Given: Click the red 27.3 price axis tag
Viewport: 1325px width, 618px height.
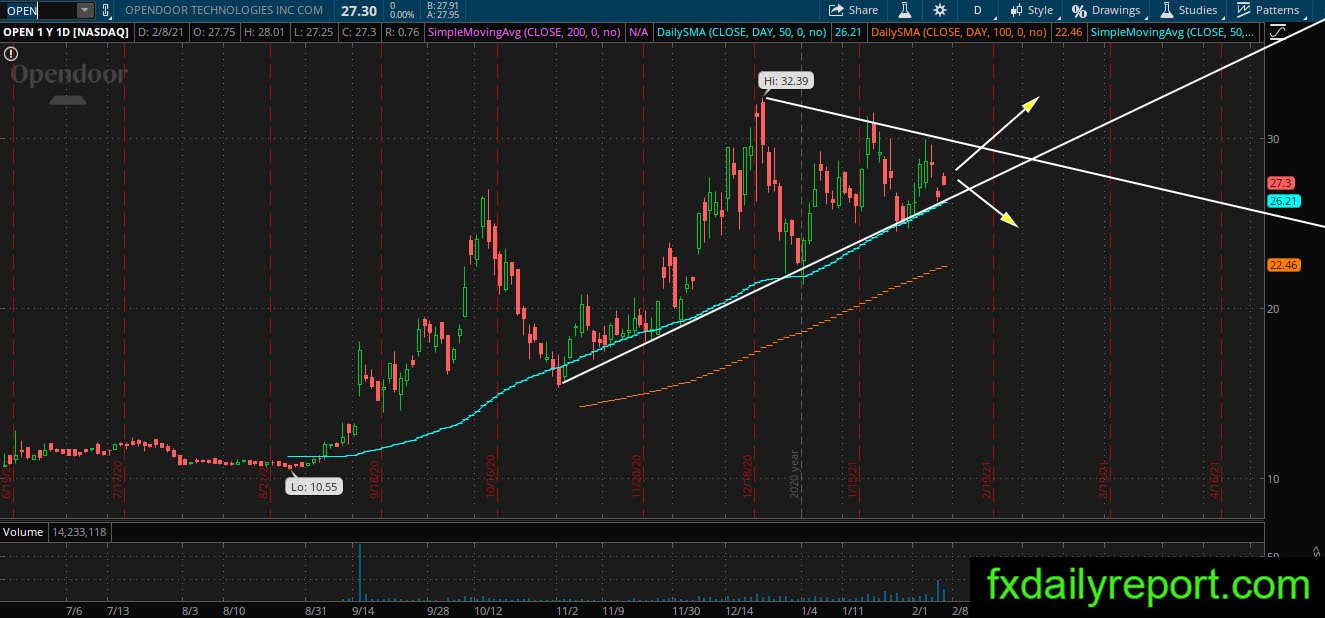Looking at the screenshot, I should (x=1280, y=184).
